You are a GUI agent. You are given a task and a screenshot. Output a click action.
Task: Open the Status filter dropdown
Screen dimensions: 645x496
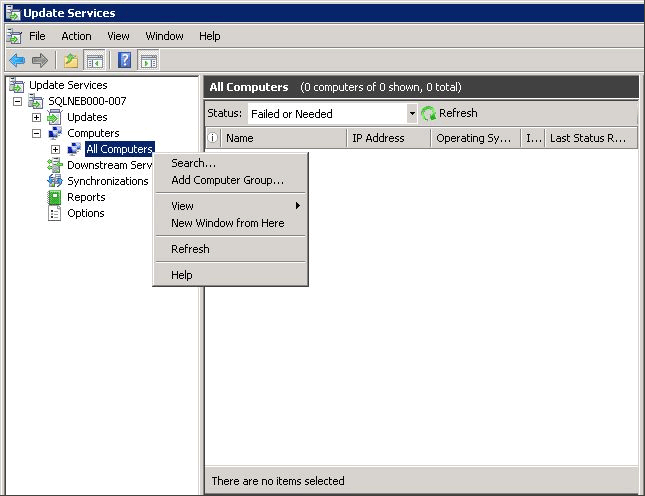tap(411, 114)
